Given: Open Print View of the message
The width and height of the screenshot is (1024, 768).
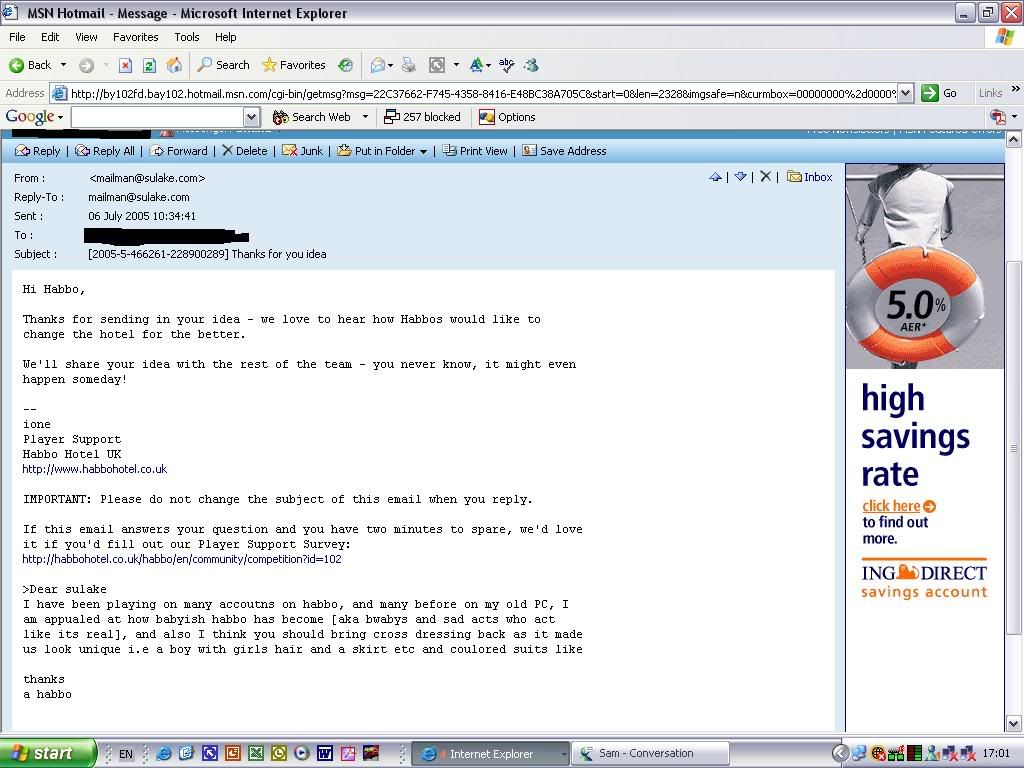Looking at the screenshot, I should [475, 151].
